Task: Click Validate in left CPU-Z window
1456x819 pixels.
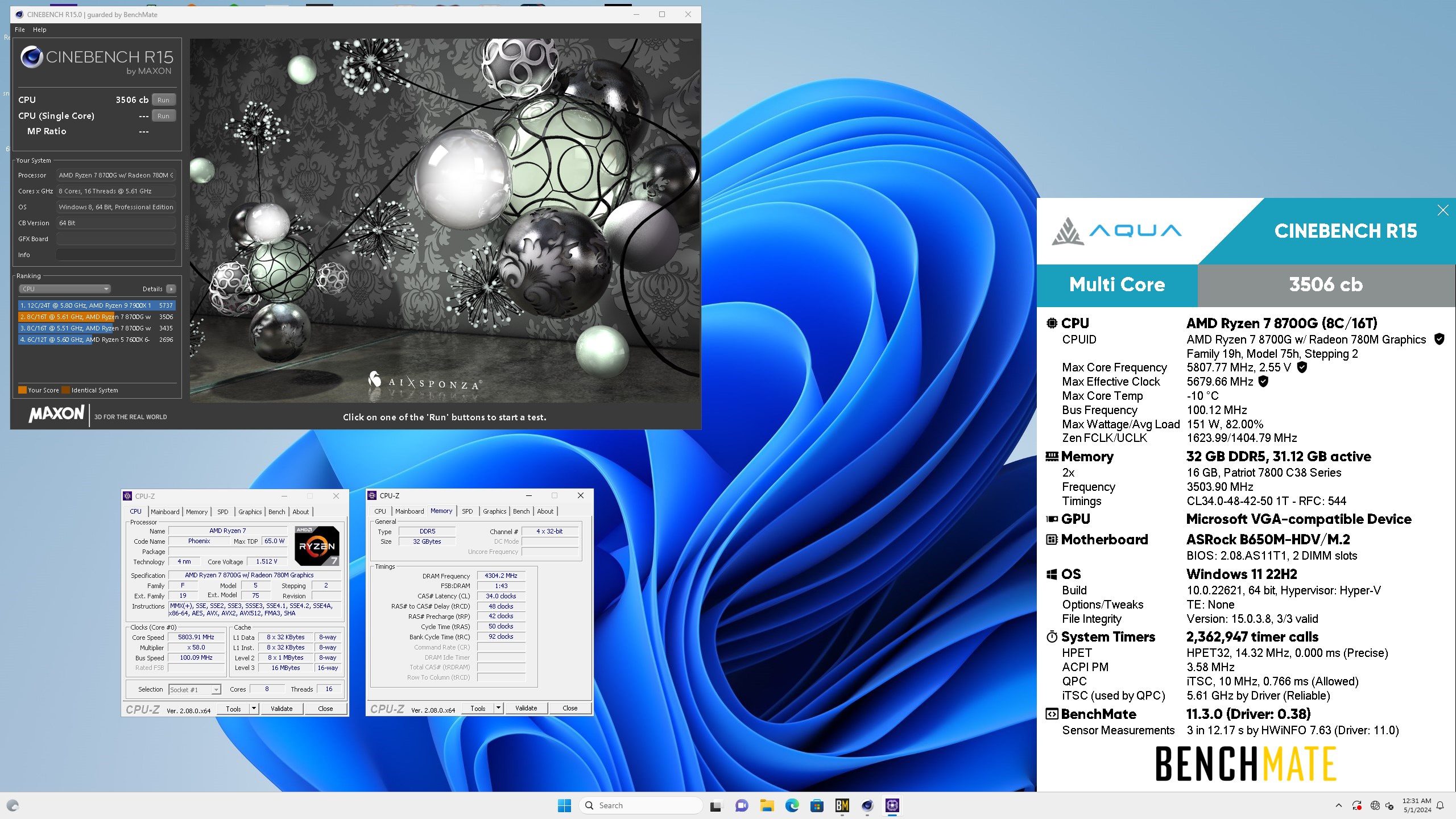Action: coord(282,709)
